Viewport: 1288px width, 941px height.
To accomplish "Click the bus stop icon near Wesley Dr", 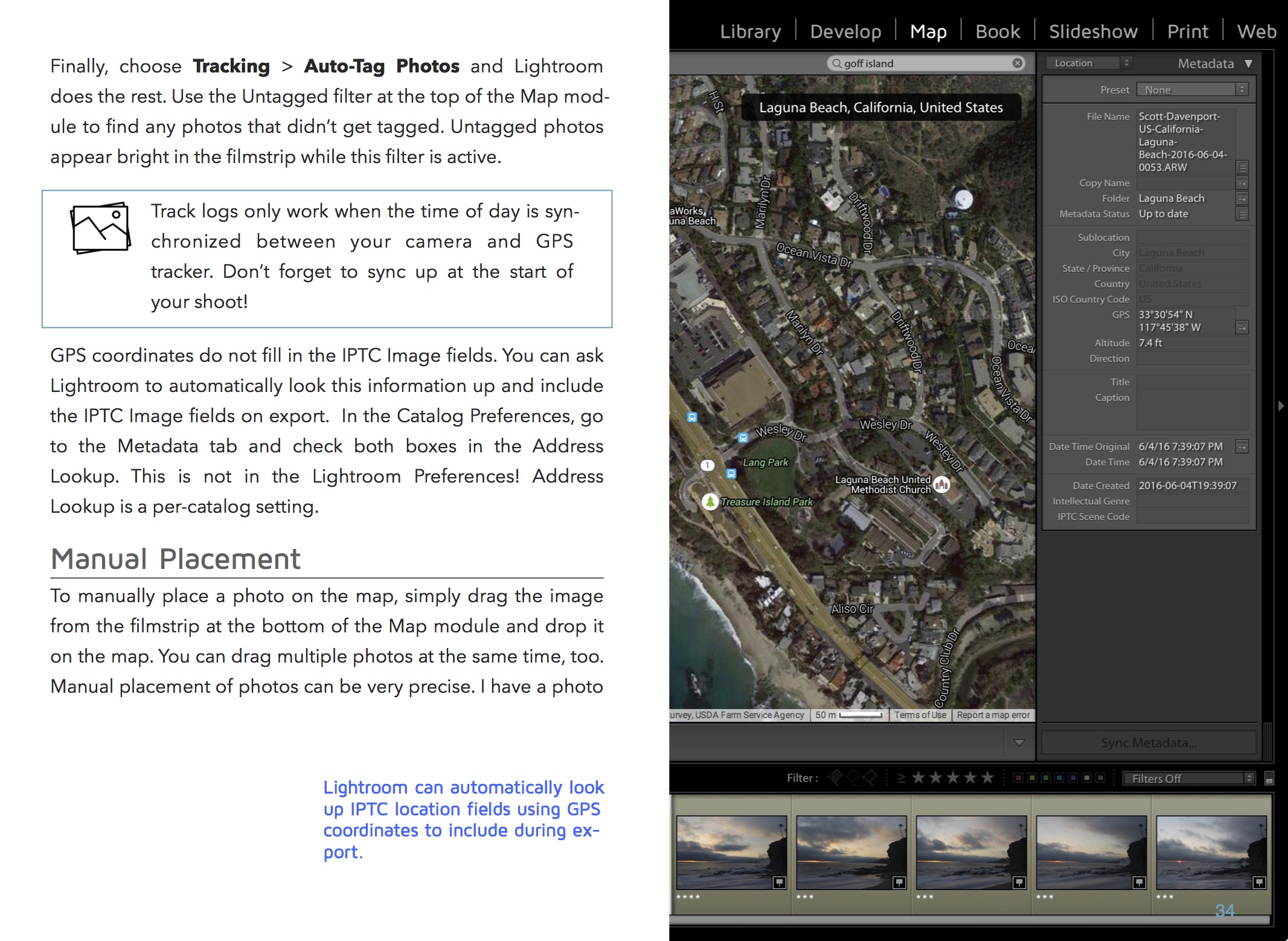I will 743,438.
